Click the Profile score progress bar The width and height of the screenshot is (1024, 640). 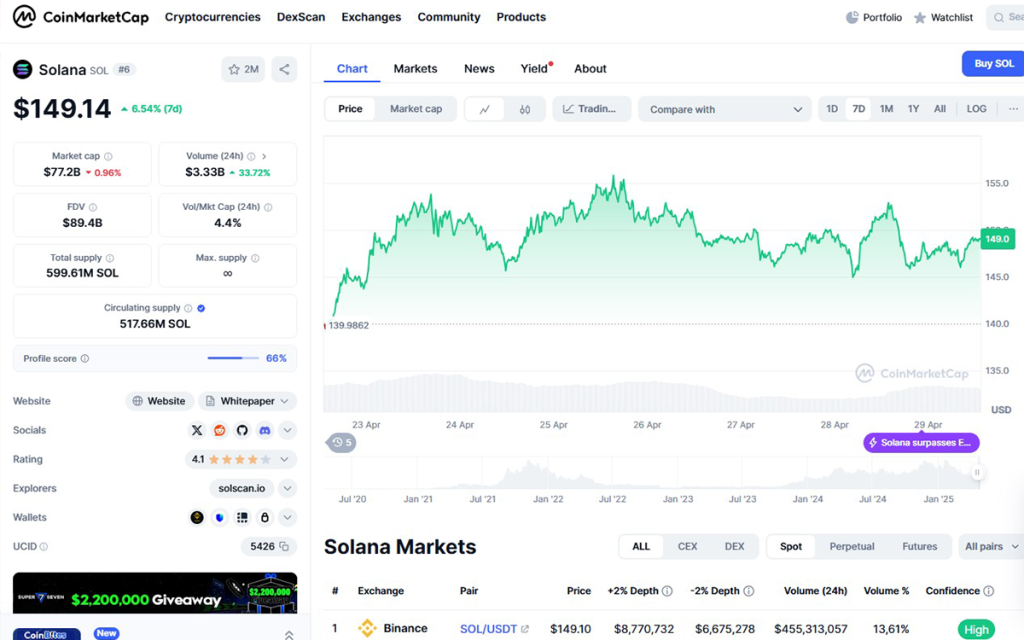tap(232, 359)
